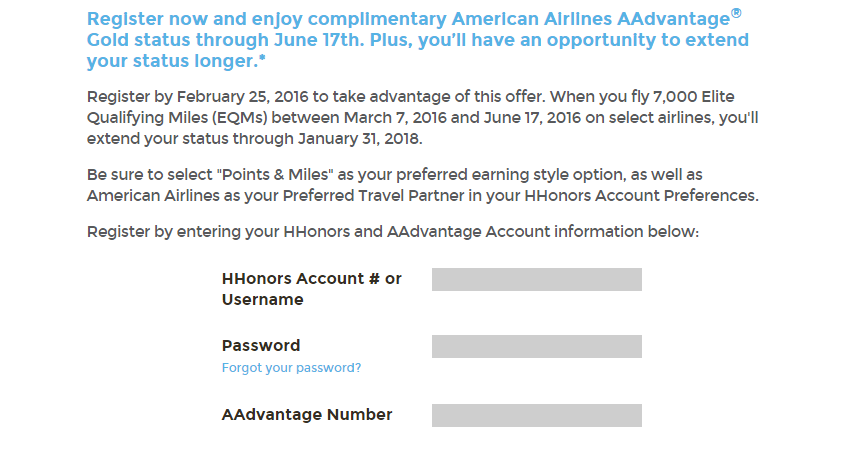850x449 pixels.
Task: Click the 'AAdvantage Number' label
Action: click(x=306, y=415)
